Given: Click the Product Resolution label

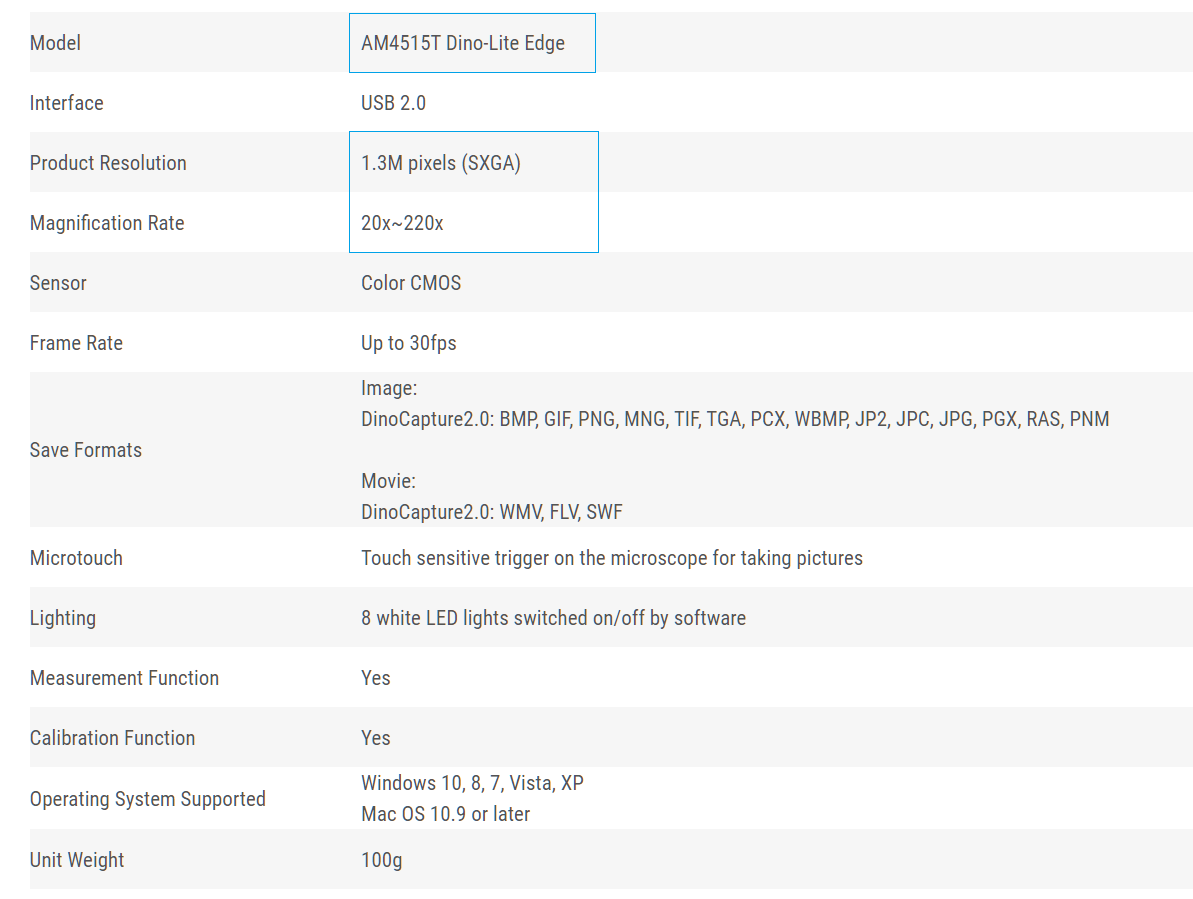Looking at the screenshot, I should (108, 164).
